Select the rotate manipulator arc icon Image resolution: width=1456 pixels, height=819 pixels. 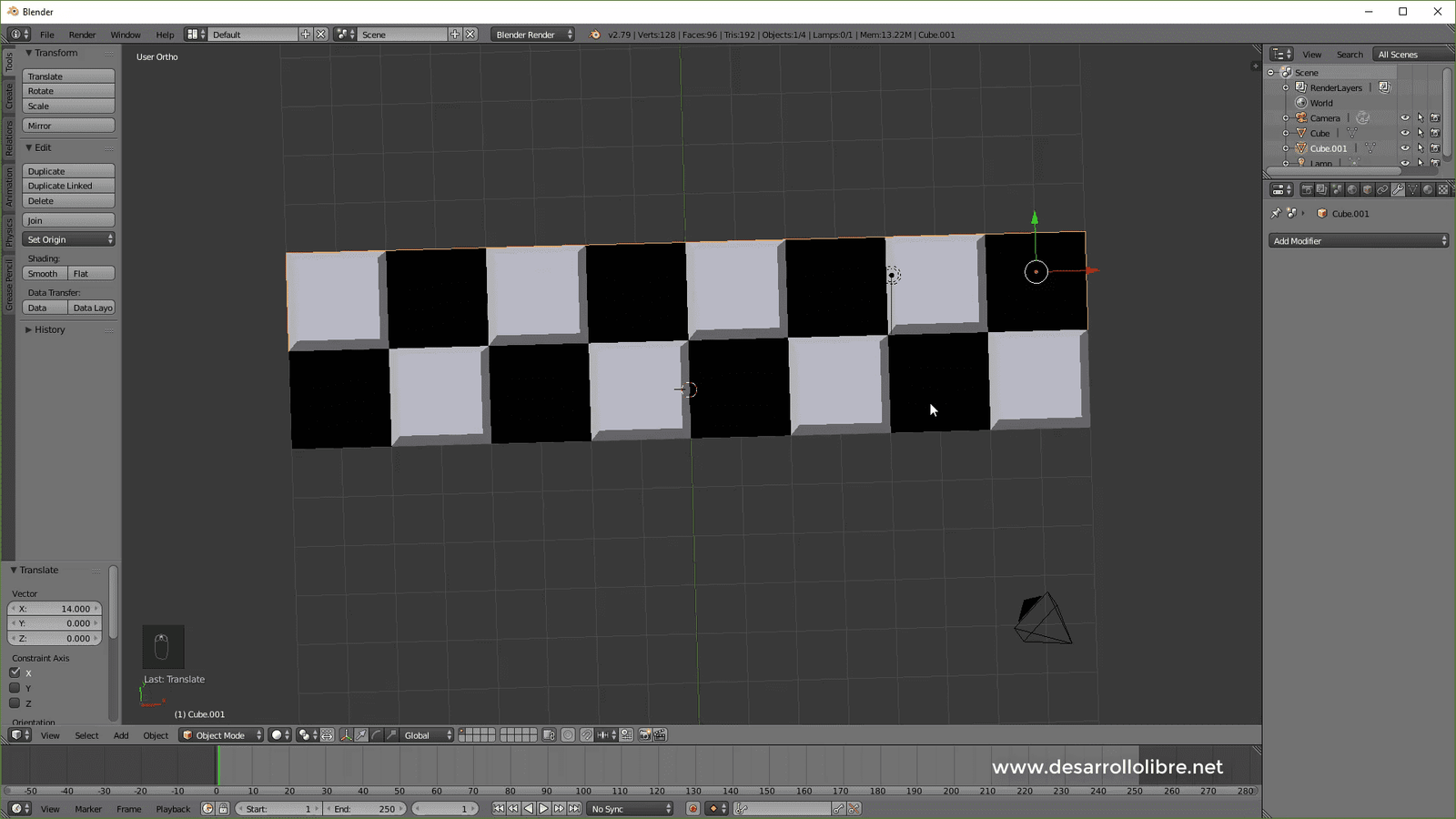pos(377,735)
